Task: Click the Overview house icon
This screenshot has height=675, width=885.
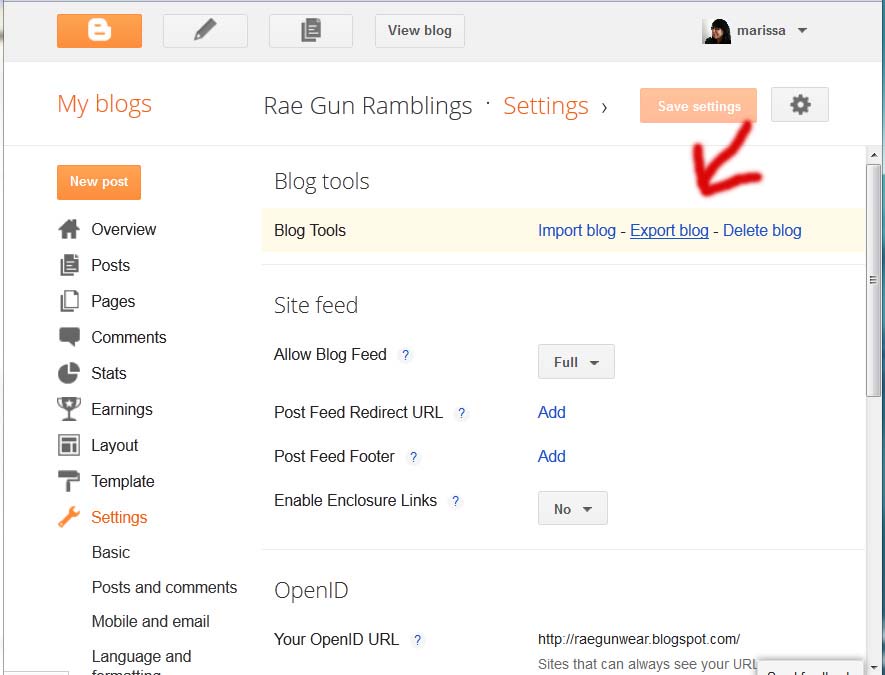Action: point(69,229)
